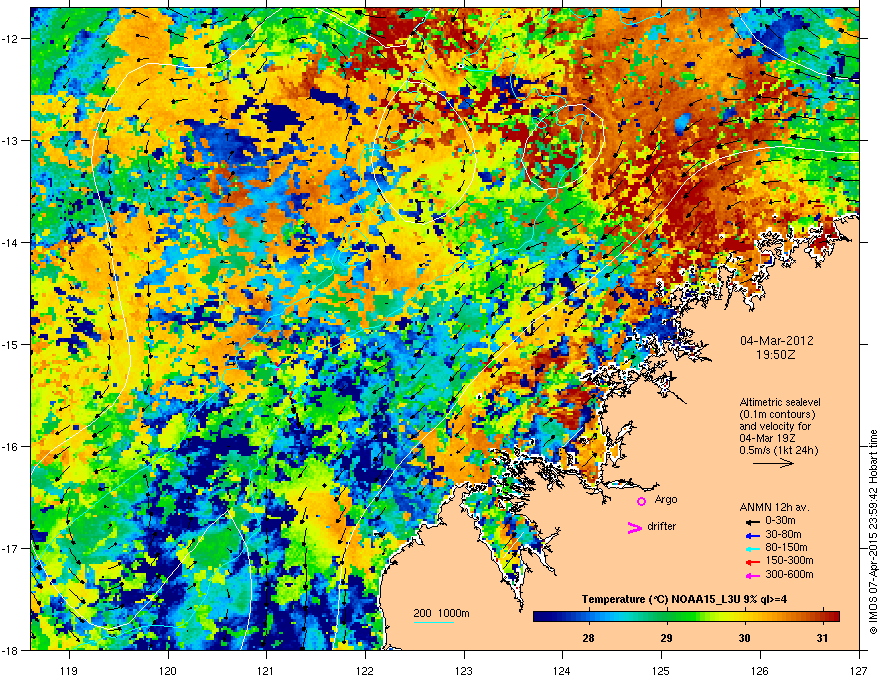Click the longitude axis label 124
Screen dimensions: 880x680
click(562, 670)
